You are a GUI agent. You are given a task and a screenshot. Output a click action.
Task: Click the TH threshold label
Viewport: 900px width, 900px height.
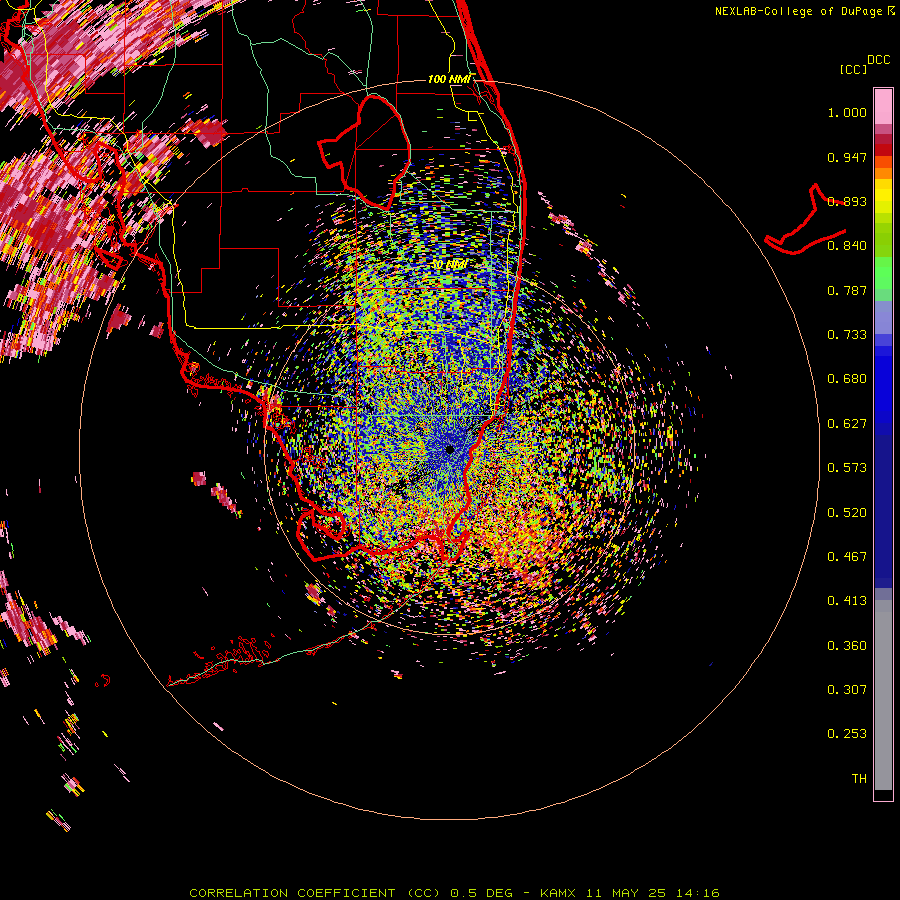859,779
